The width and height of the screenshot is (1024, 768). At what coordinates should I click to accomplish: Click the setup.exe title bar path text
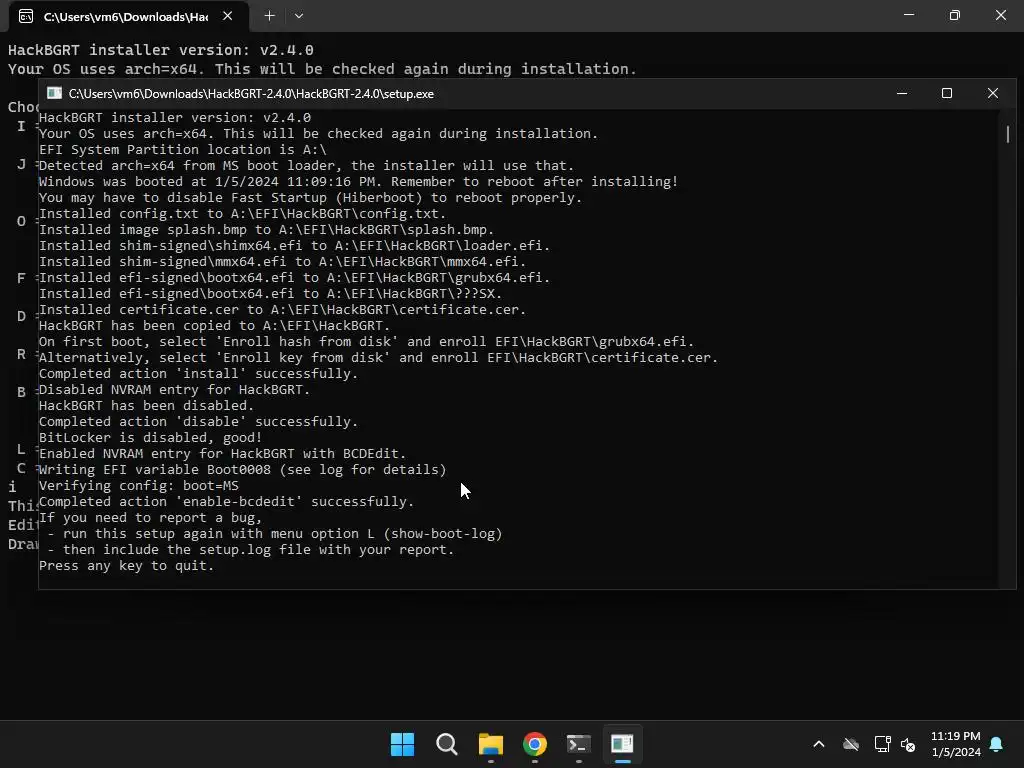[x=251, y=94]
